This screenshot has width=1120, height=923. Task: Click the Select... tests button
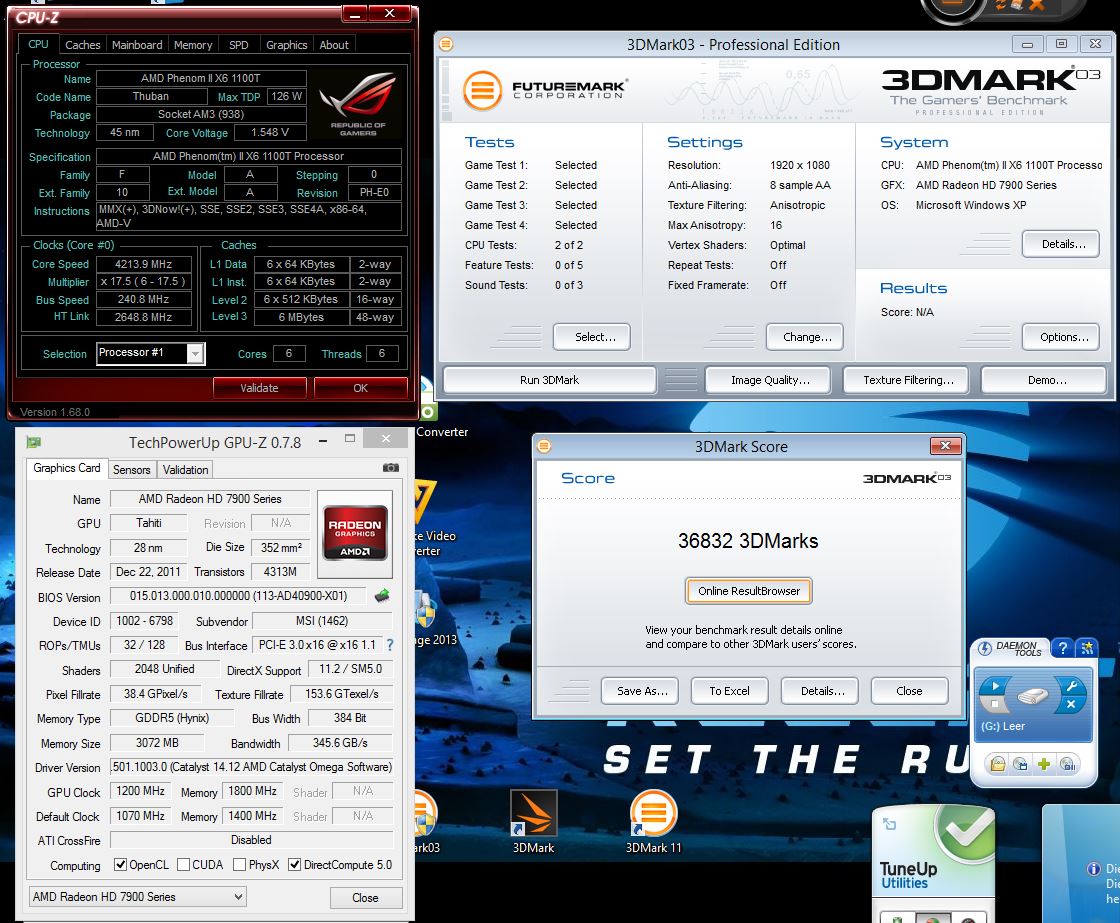coord(591,336)
